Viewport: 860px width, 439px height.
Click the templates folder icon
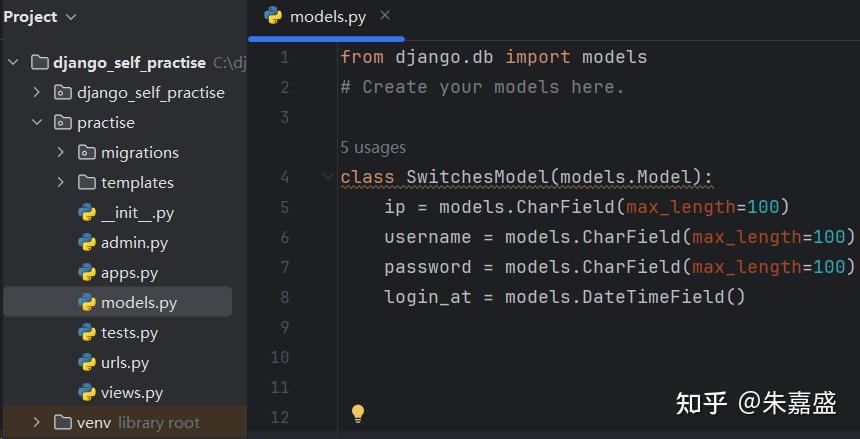pos(87,182)
